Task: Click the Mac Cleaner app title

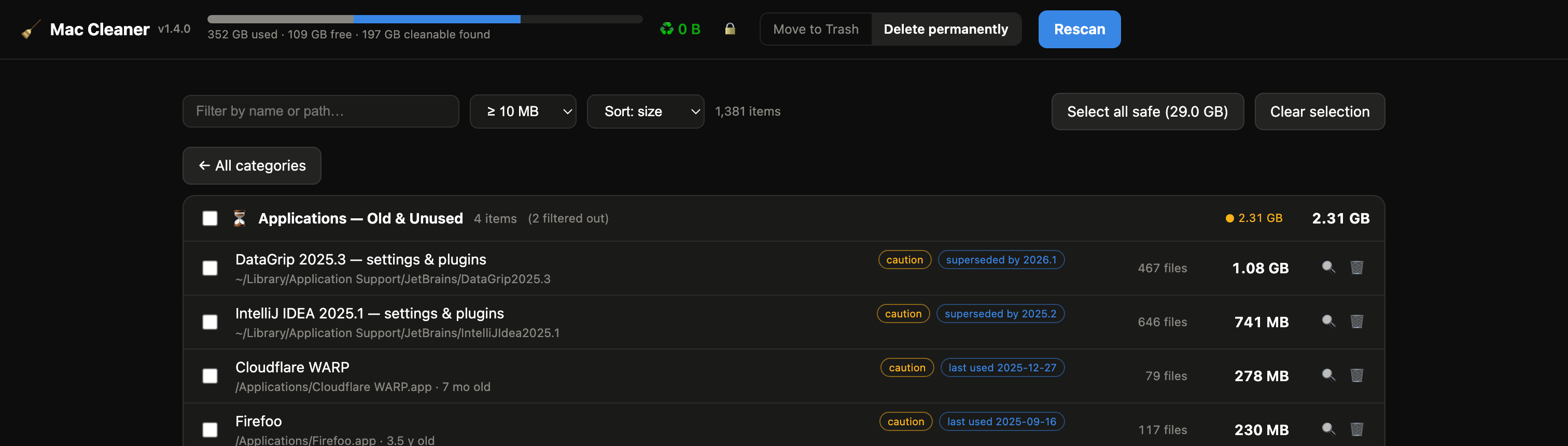Action: pyautogui.click(x=100, y=29)
